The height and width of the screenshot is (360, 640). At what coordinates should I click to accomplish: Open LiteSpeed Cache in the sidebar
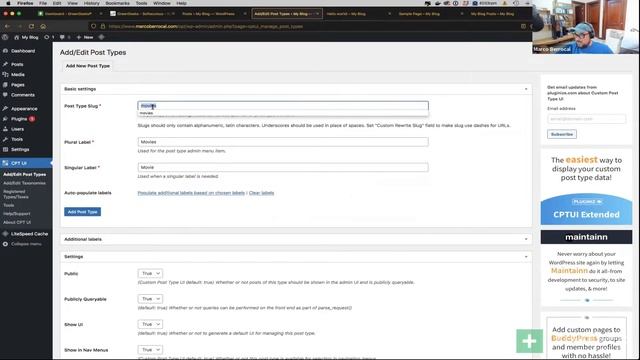(29, 234)
